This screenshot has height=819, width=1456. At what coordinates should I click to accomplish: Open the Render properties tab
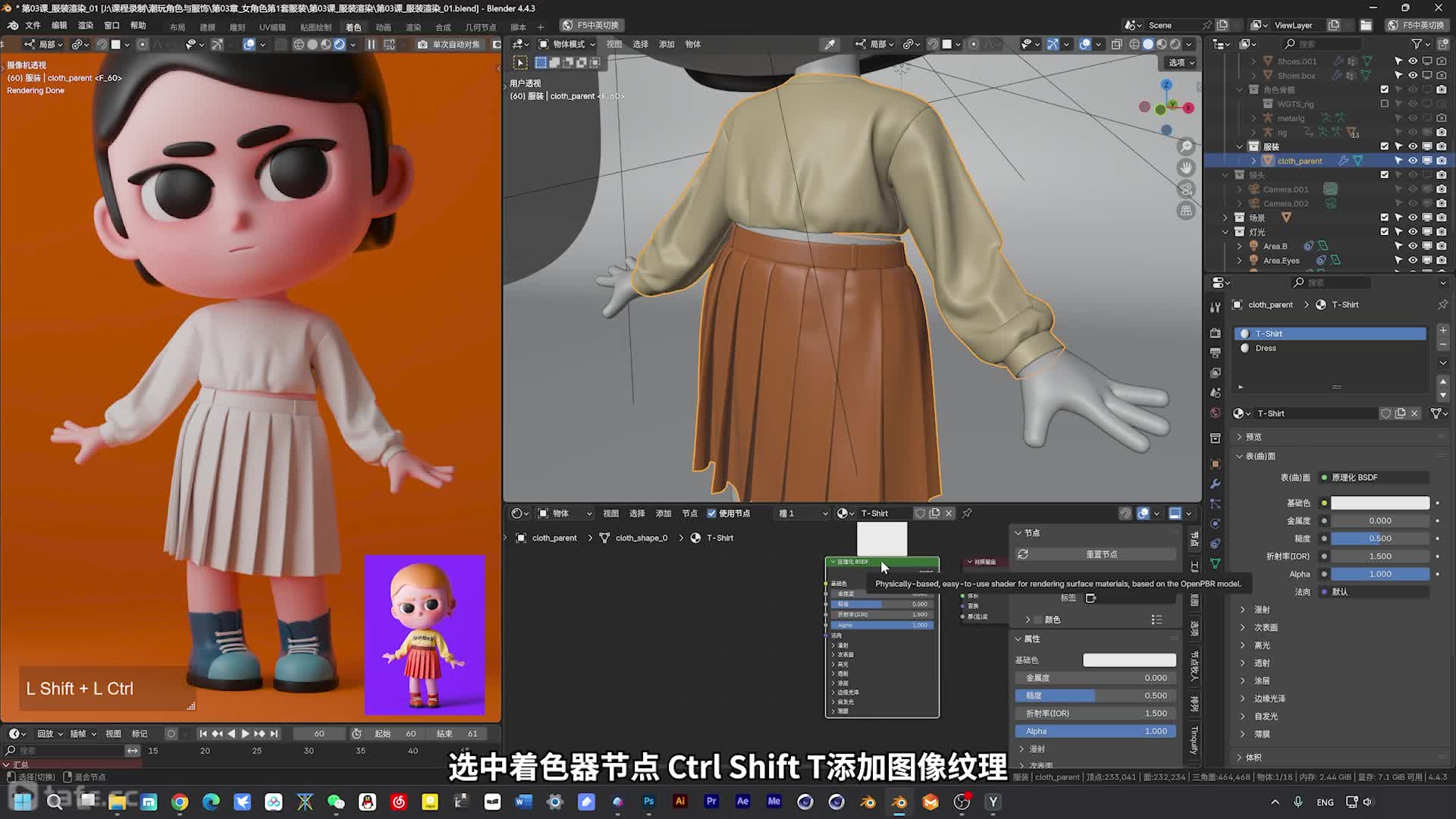coord(1216,333)
